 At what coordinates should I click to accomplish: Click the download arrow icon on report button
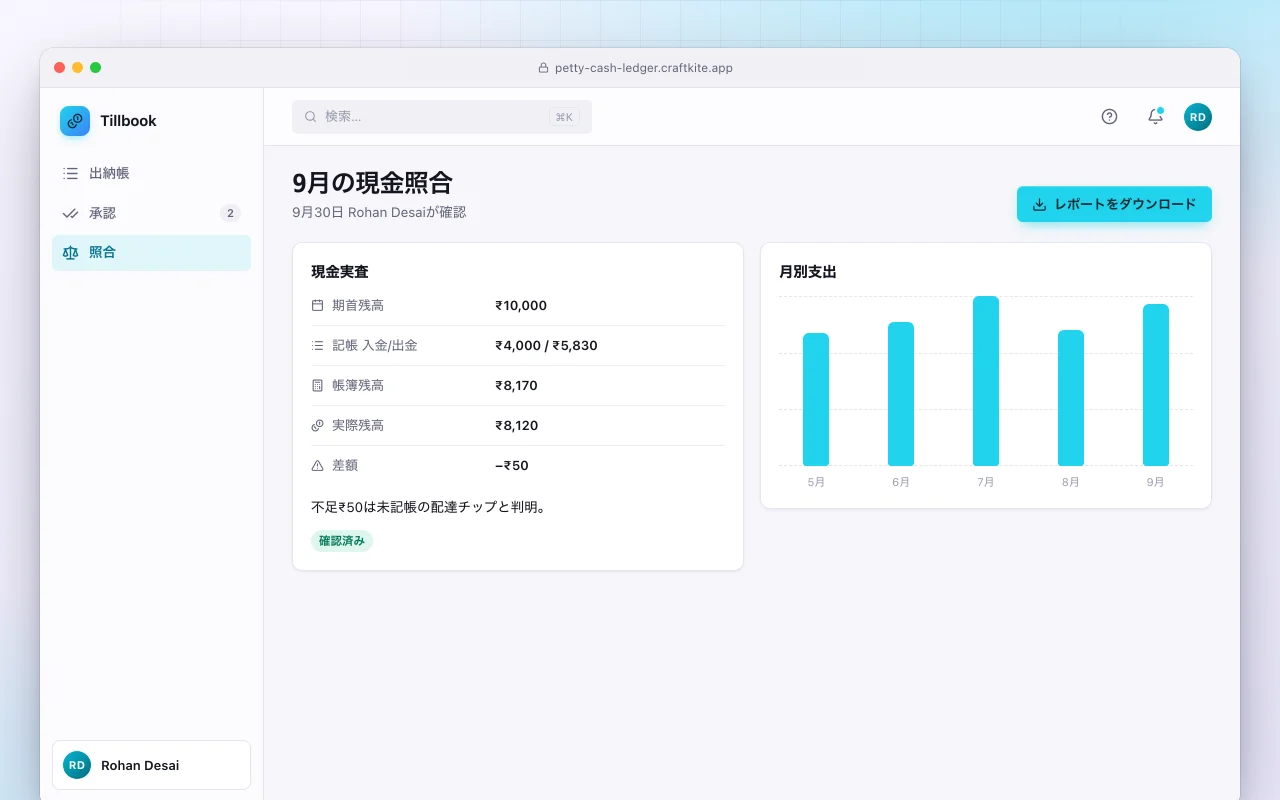tap(1039, 204)
